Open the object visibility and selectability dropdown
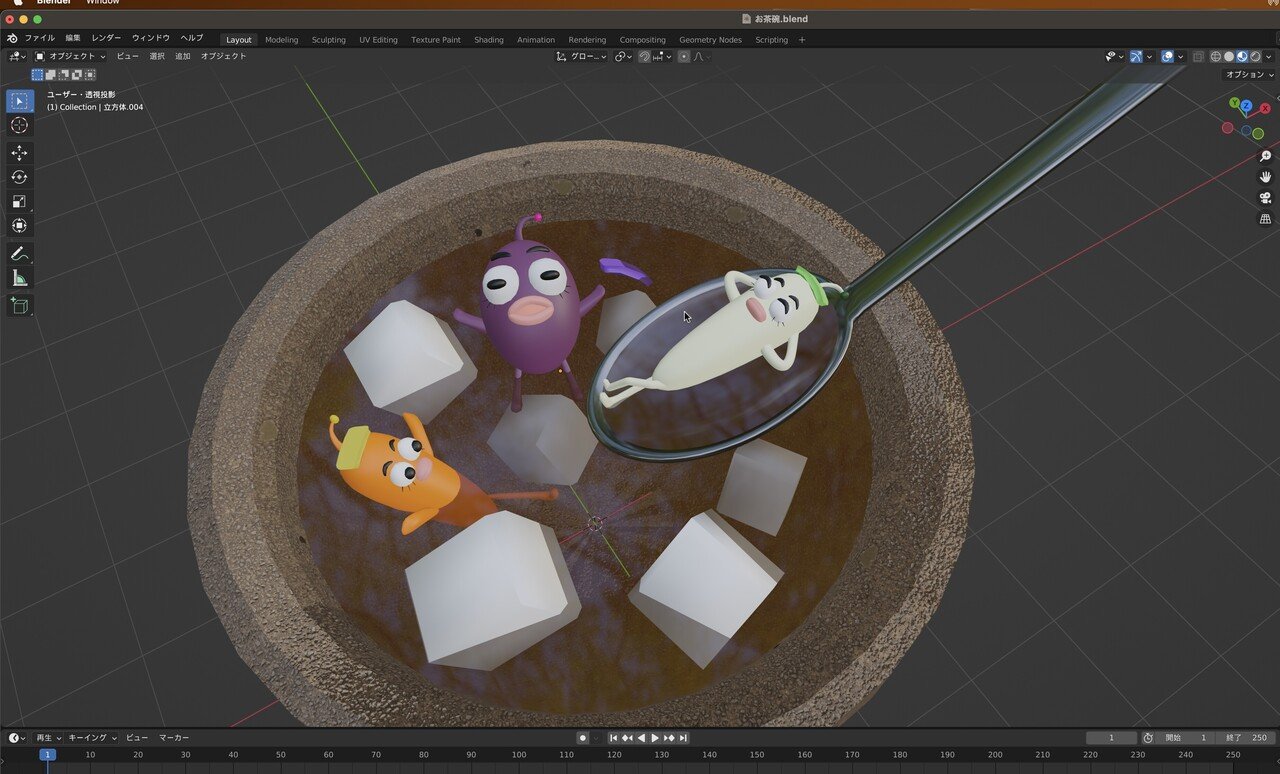This screenshot has width=1280, height=774. pos(1114,56)
